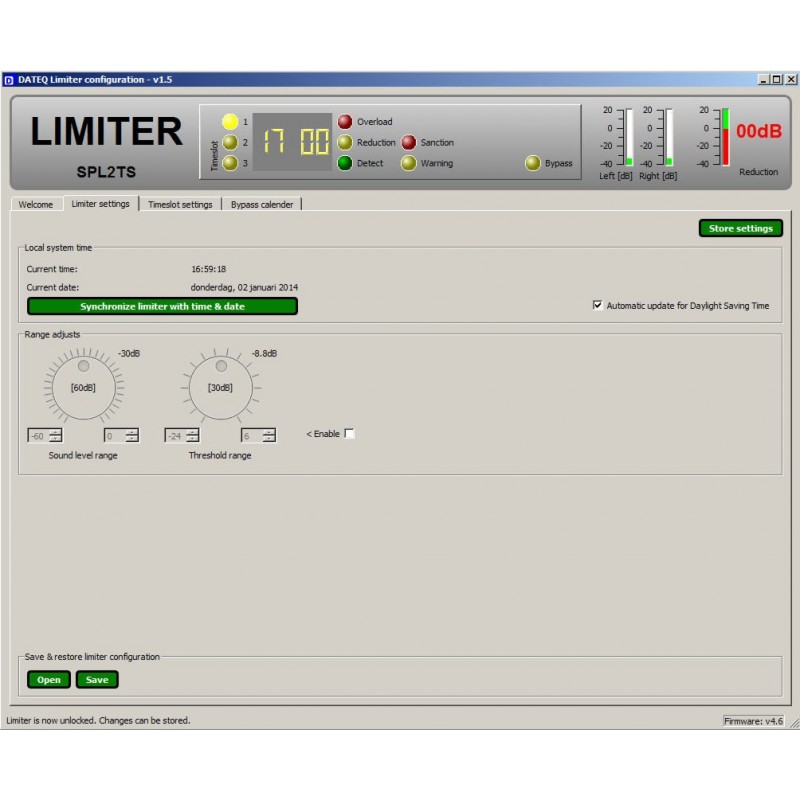Switch to the Timeslot settings tab
Screen dimensions: 800x800
180,204
